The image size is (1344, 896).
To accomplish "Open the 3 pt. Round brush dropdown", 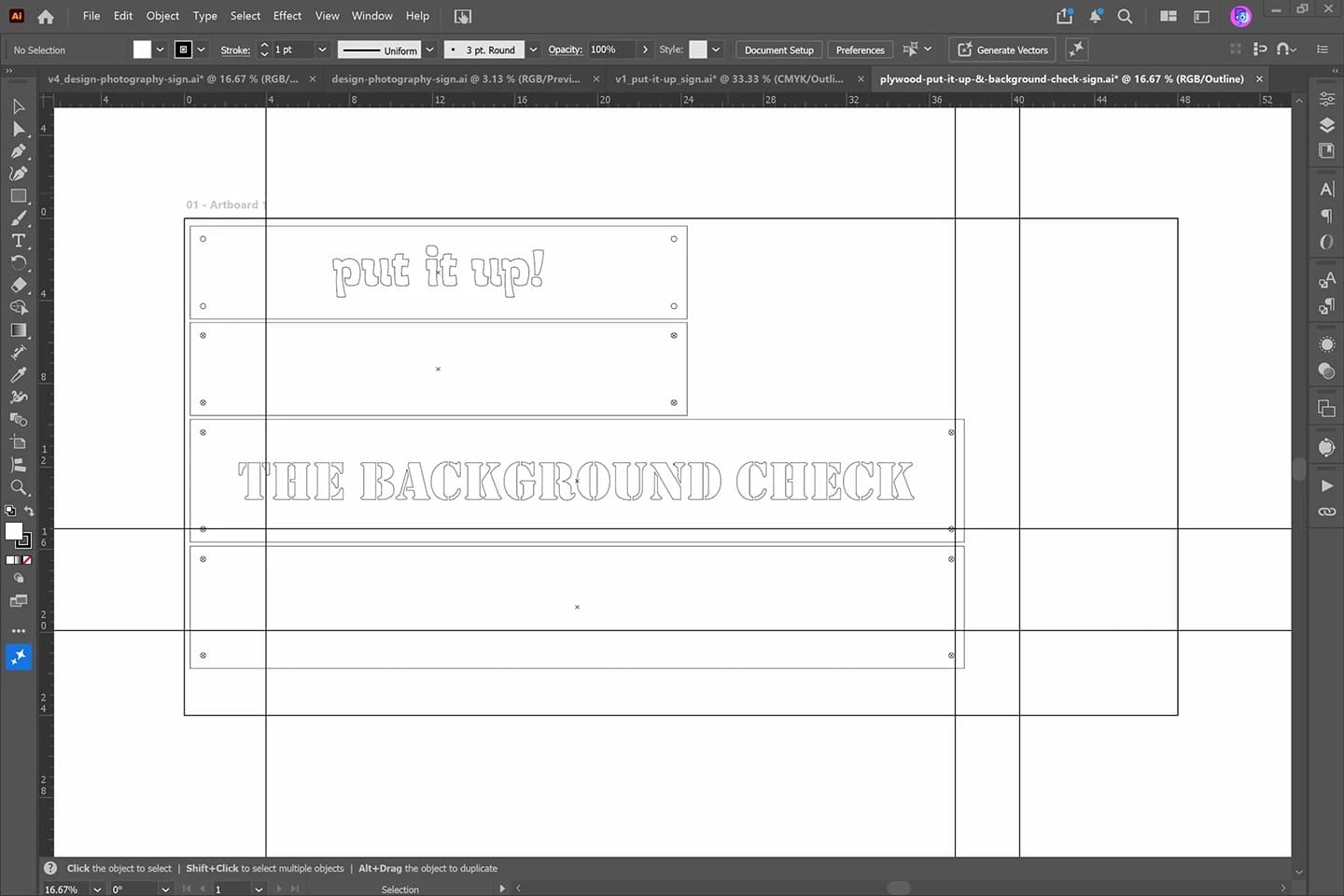I will click(x=533, y=49).
